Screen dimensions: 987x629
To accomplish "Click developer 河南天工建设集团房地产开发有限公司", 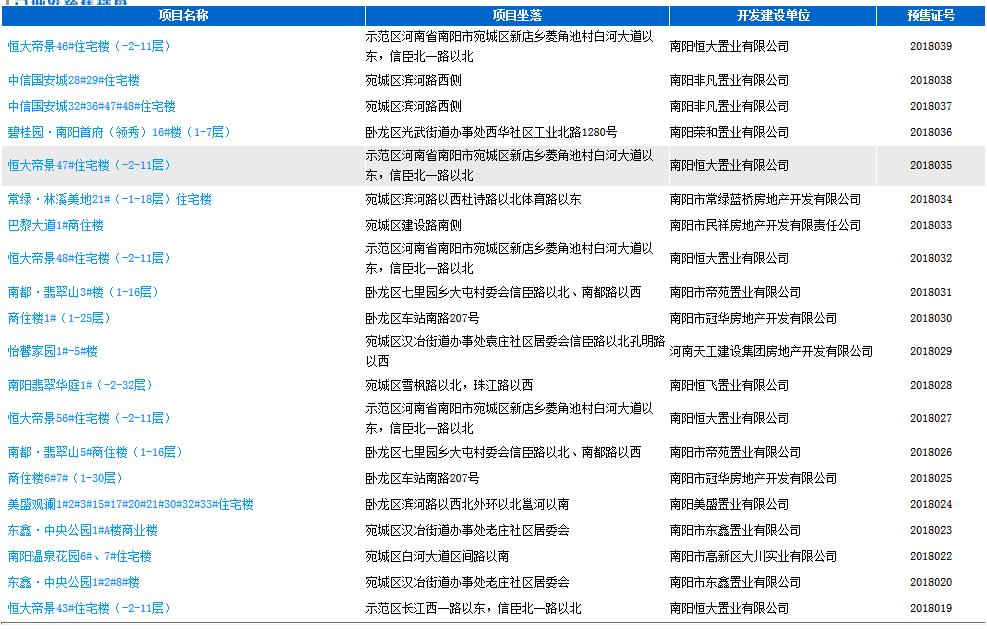I will (771, 351).
